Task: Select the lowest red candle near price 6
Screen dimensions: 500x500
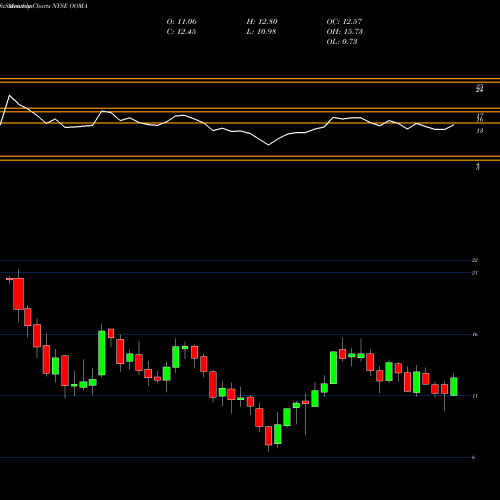Action: tap(268, 436)
